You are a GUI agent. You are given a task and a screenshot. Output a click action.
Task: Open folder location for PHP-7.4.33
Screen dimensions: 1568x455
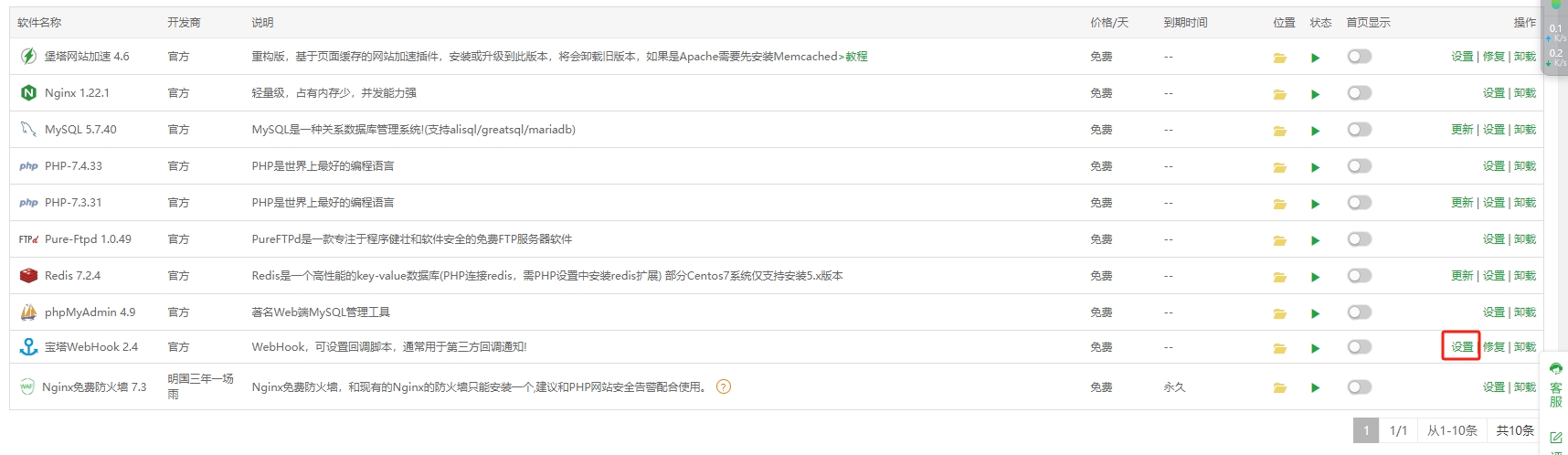[1280, 167]
